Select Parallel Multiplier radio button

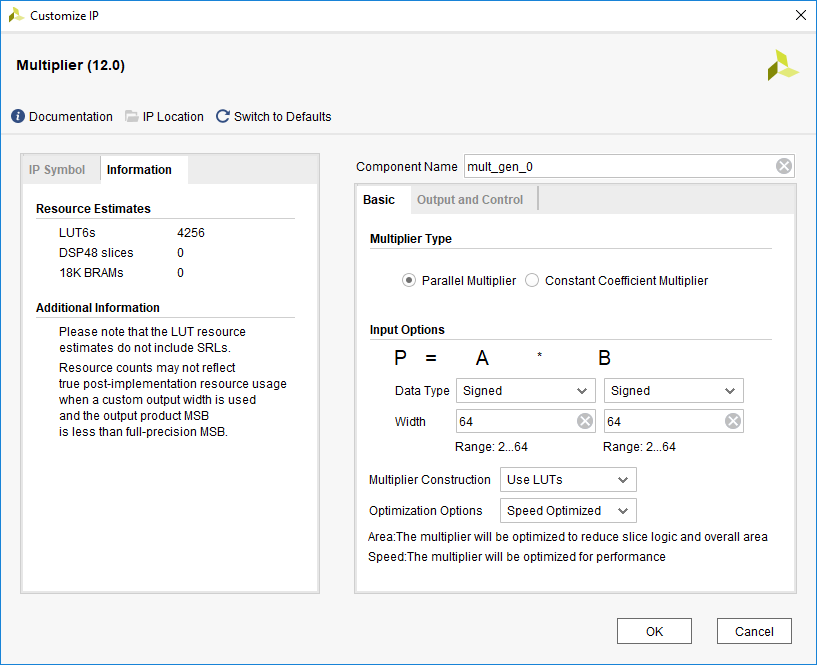[409, 281]
